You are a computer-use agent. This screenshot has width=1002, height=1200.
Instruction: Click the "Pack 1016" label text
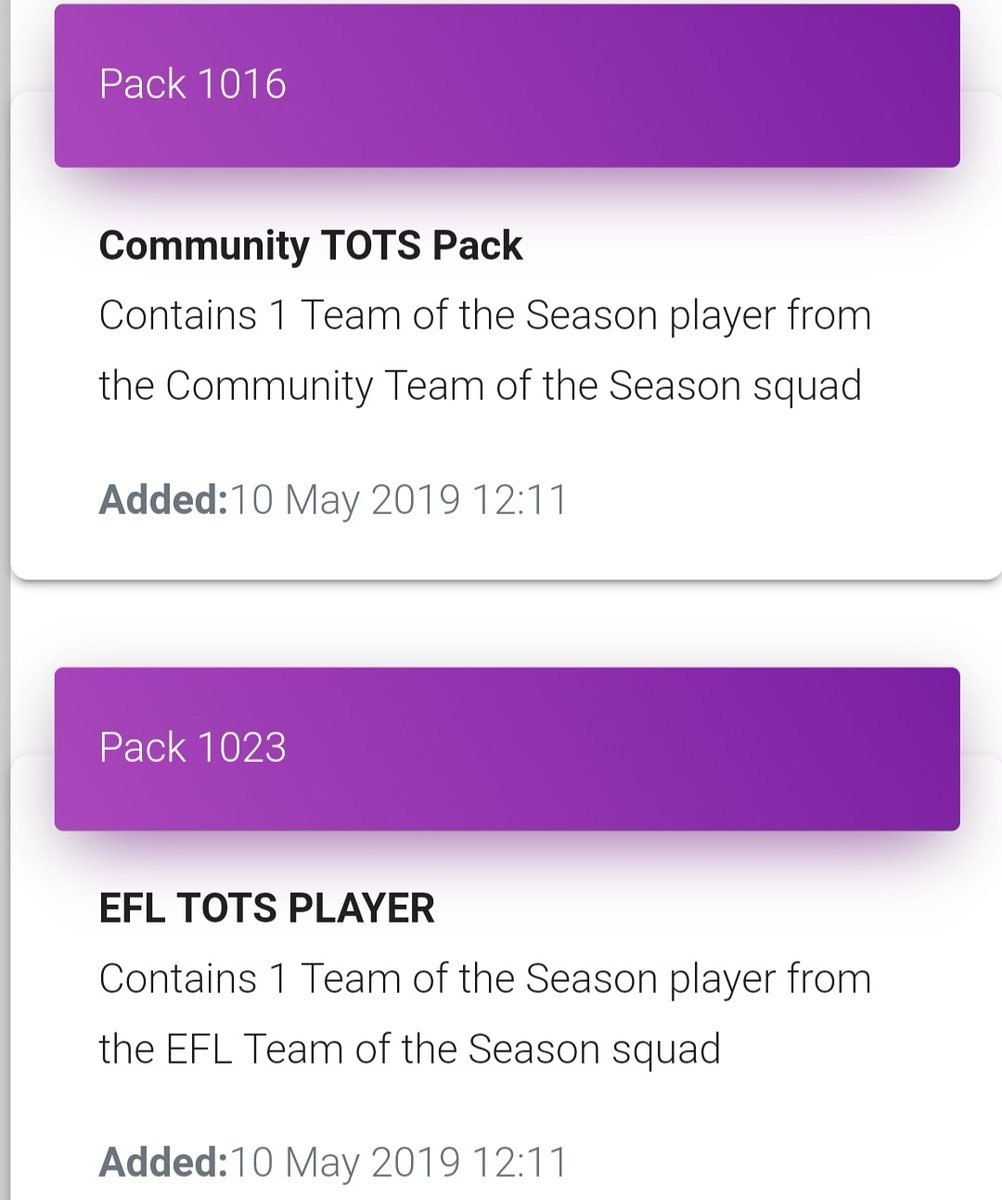(192, 85)
